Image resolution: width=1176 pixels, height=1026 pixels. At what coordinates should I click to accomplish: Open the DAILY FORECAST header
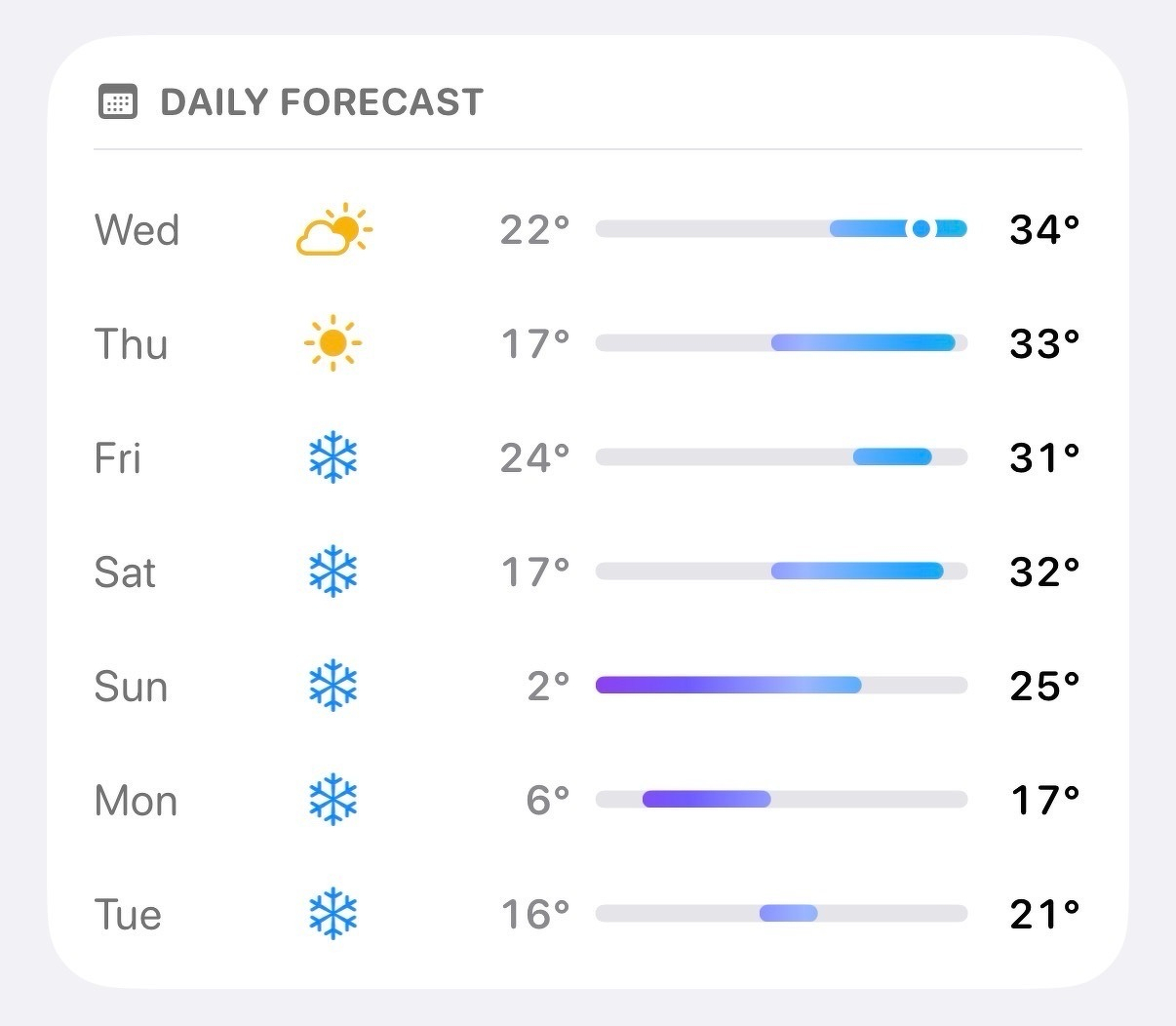click(321, 101)
